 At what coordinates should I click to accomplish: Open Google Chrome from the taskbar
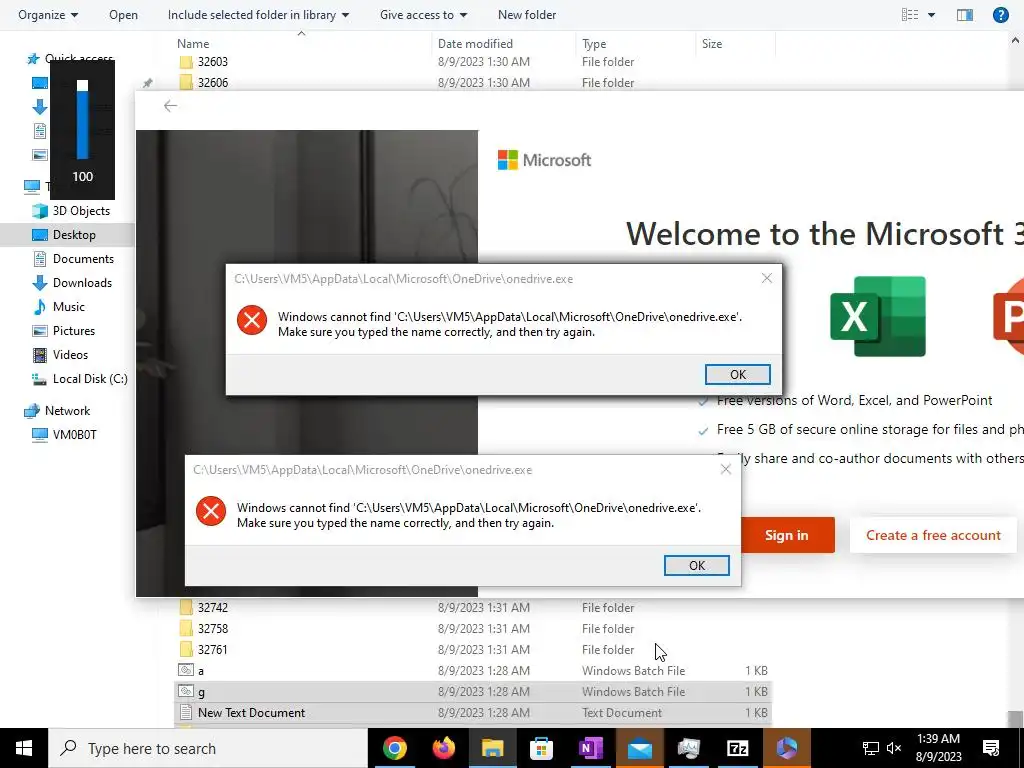(394, 748)
